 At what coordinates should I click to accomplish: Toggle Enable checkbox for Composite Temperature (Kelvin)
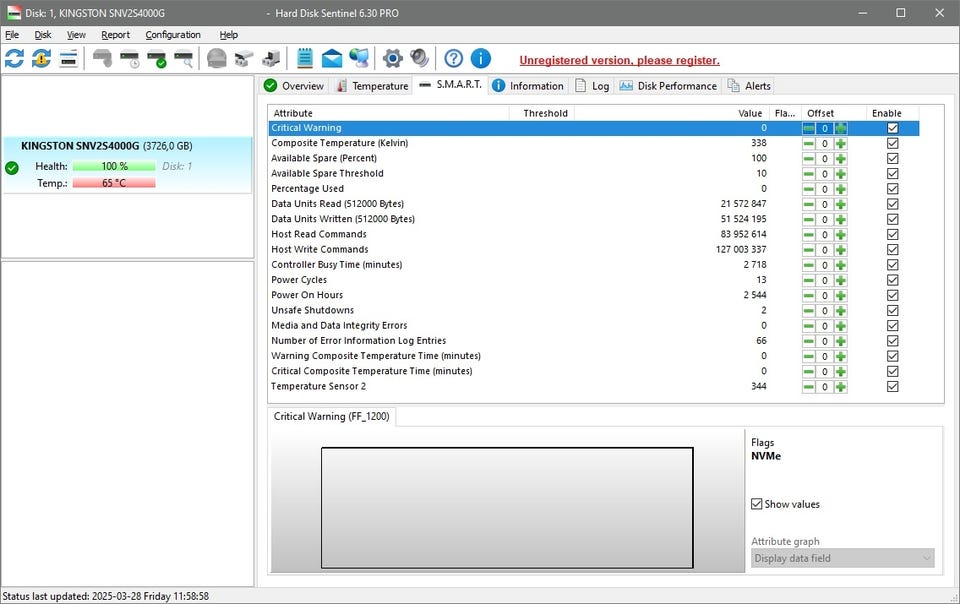893,143
